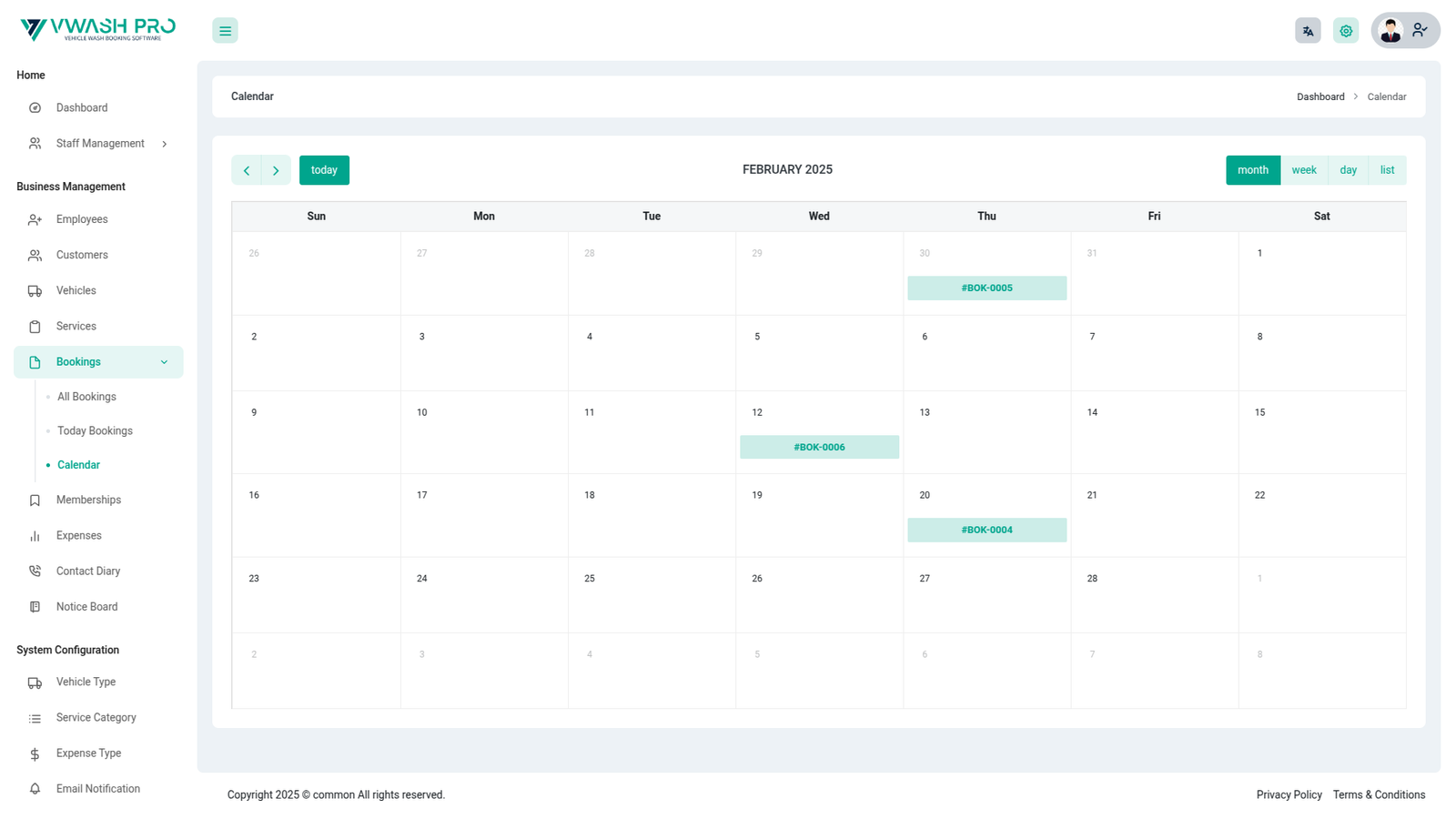Click the Expense Type dollar icon
Image resolution: width=1456 pixels, height=819 pixels.
click(x=35, y=754)
